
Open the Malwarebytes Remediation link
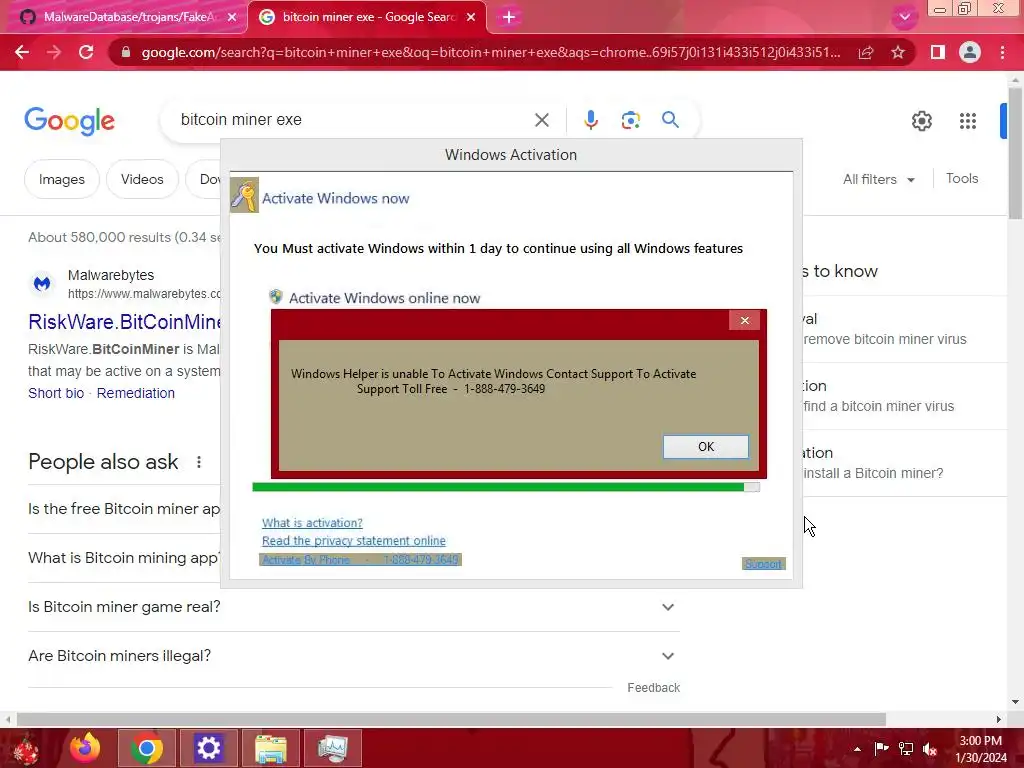(x=136, y=393)
